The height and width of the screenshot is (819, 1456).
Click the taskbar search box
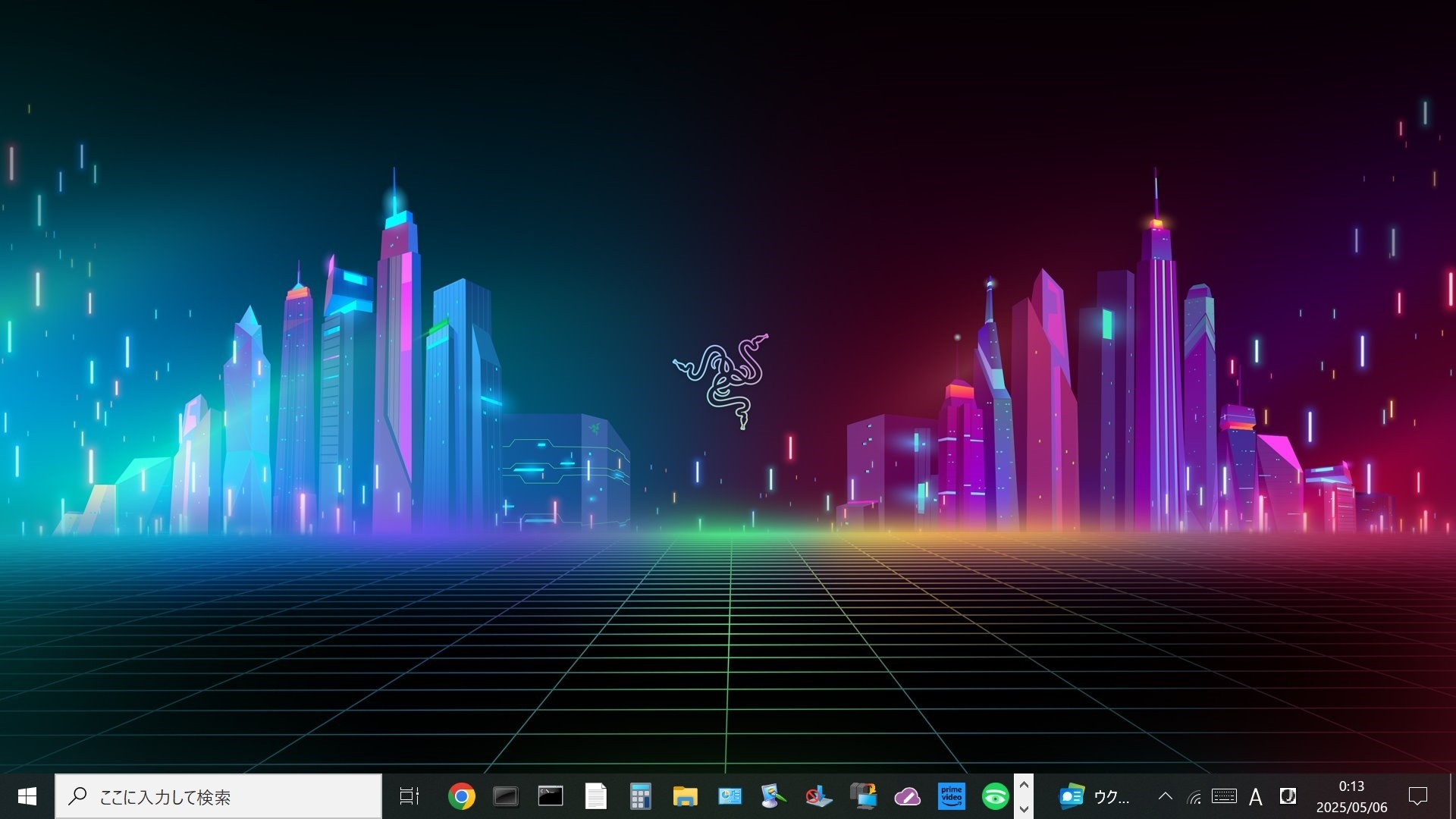click(218, 796)
